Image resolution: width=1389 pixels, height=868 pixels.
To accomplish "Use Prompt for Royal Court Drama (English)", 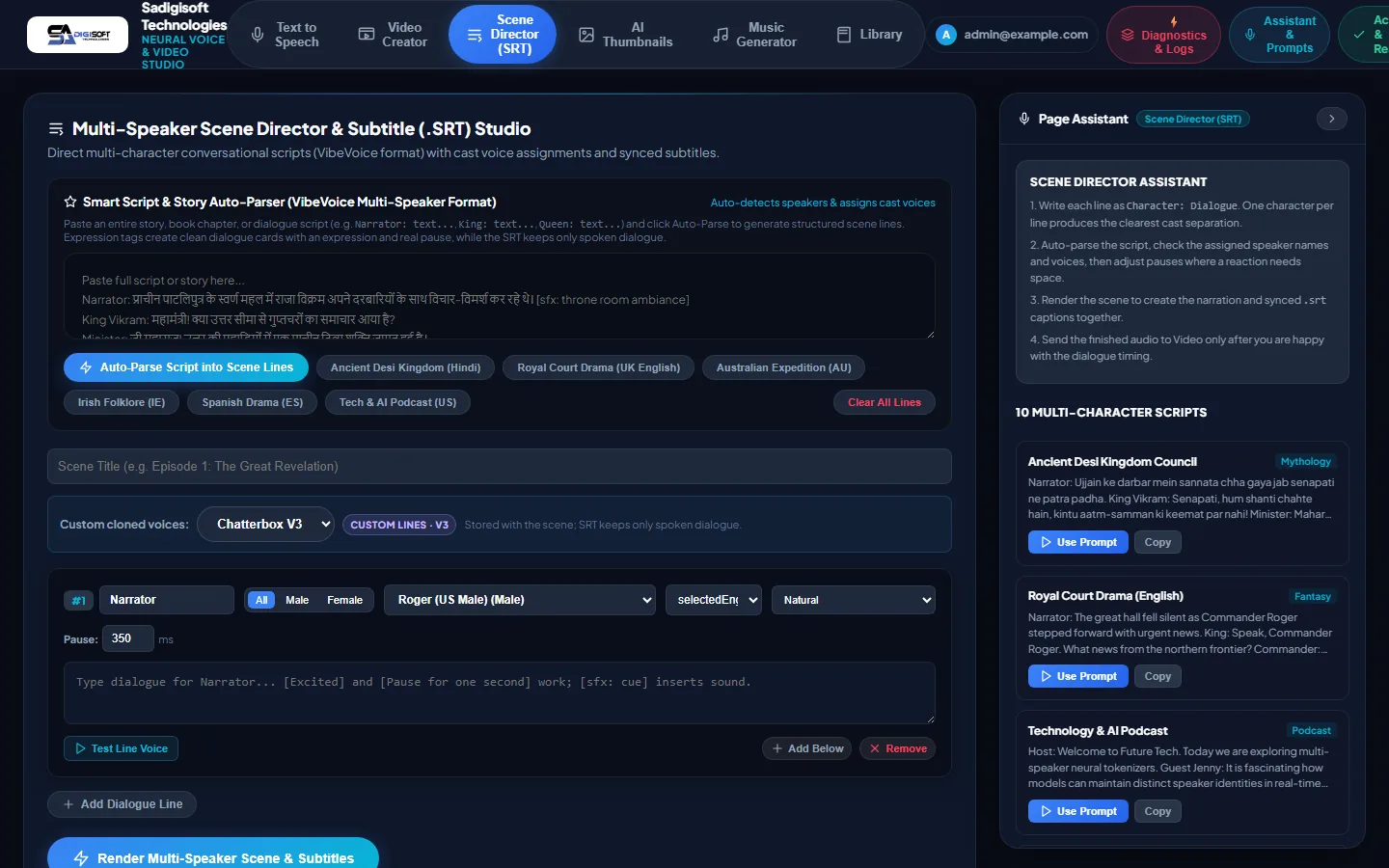I will click(x=1077, y=676).
